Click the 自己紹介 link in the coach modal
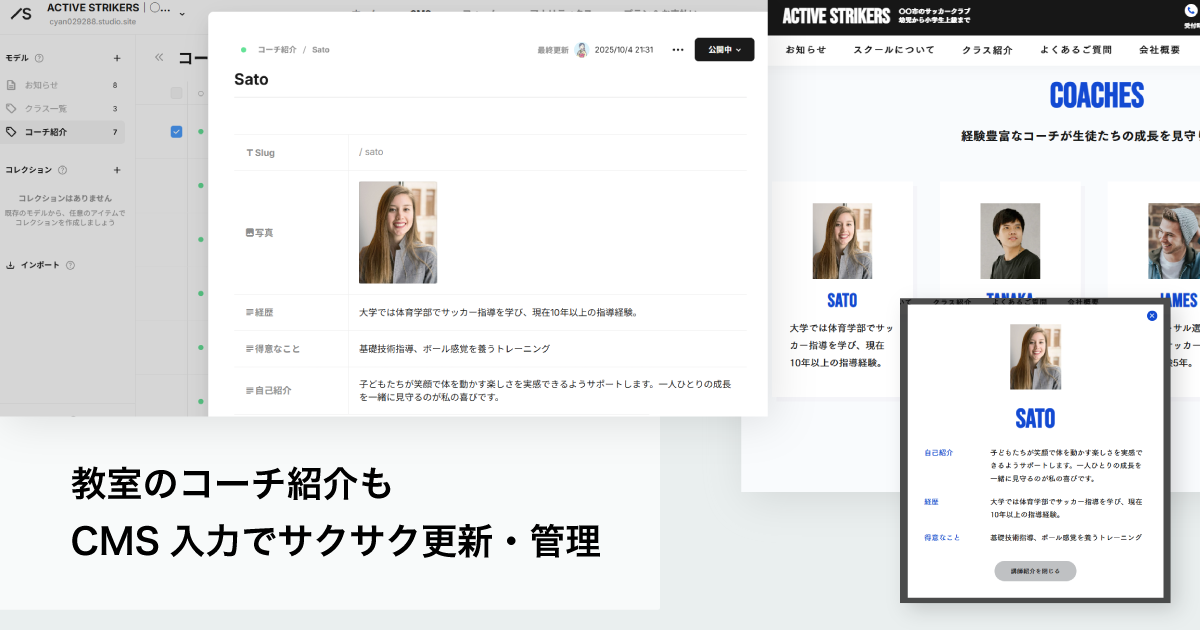The height and width of the screenshot is (630, 1200). click(940, 452)
